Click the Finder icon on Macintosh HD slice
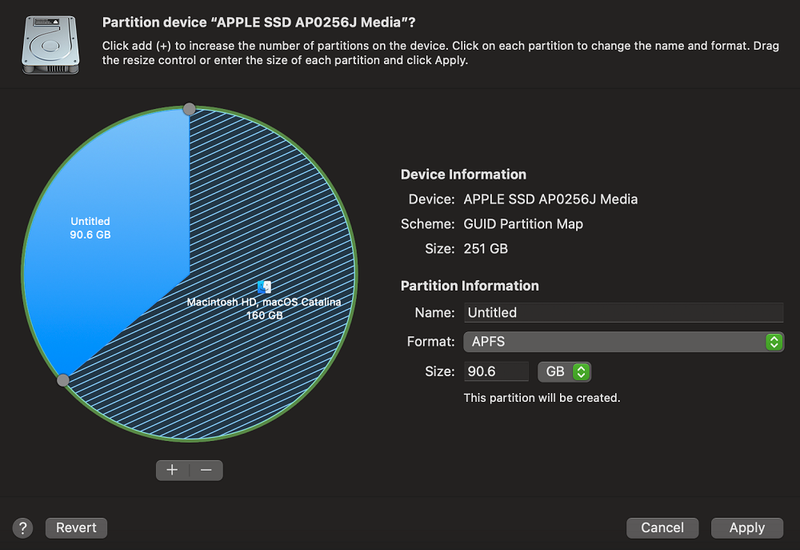 tap(264, 286)
